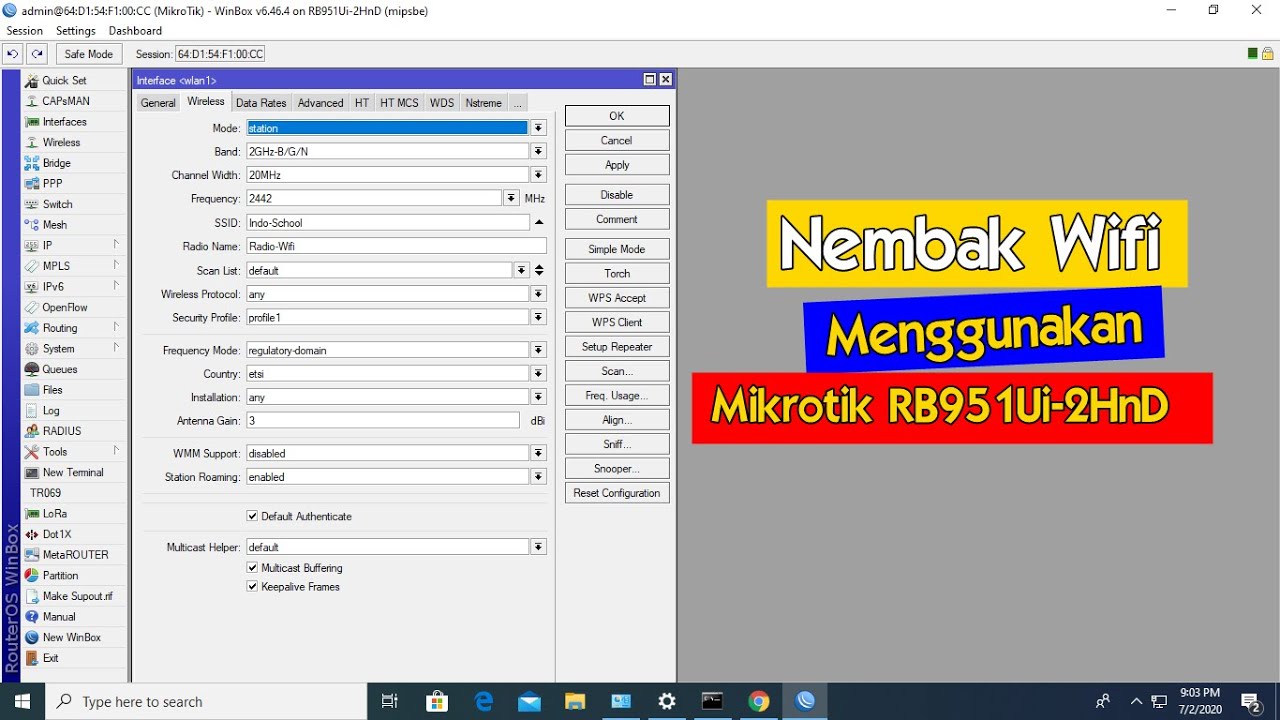Image resolution: width=1280 pixels, height=720 pixels.
Task: Open MetaROUTER in sidebar
Action: pos(75,555)
